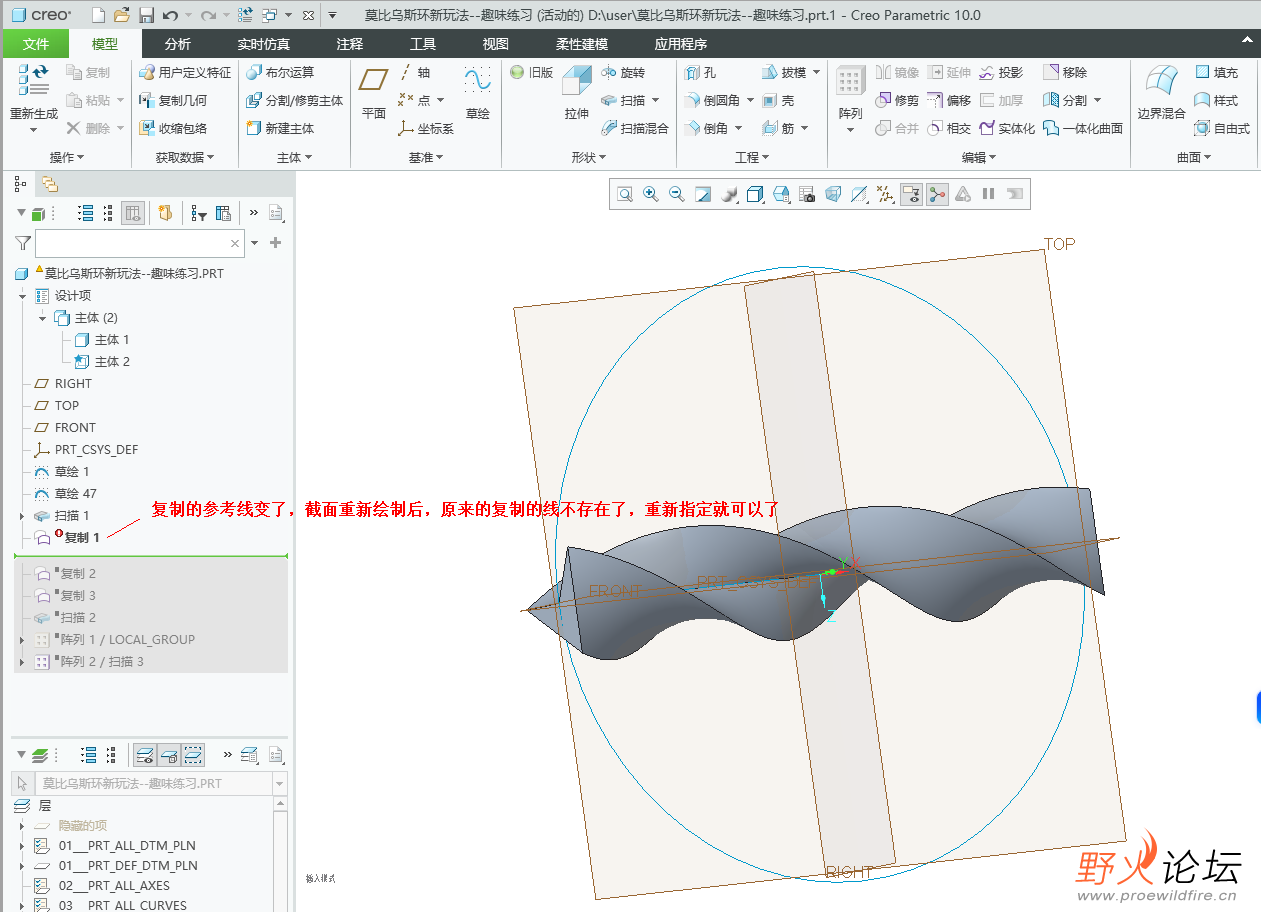
Task: Expand the 操作 group dropdown
Action: [x=67, y=158]
